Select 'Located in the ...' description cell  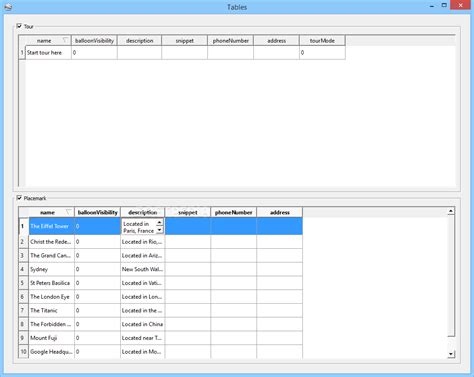point(143,310)
